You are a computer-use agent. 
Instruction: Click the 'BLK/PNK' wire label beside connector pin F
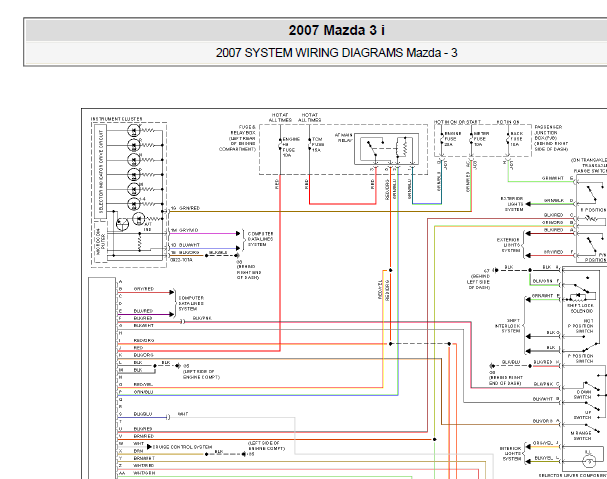pyautogui.click(x=202, y=318)
